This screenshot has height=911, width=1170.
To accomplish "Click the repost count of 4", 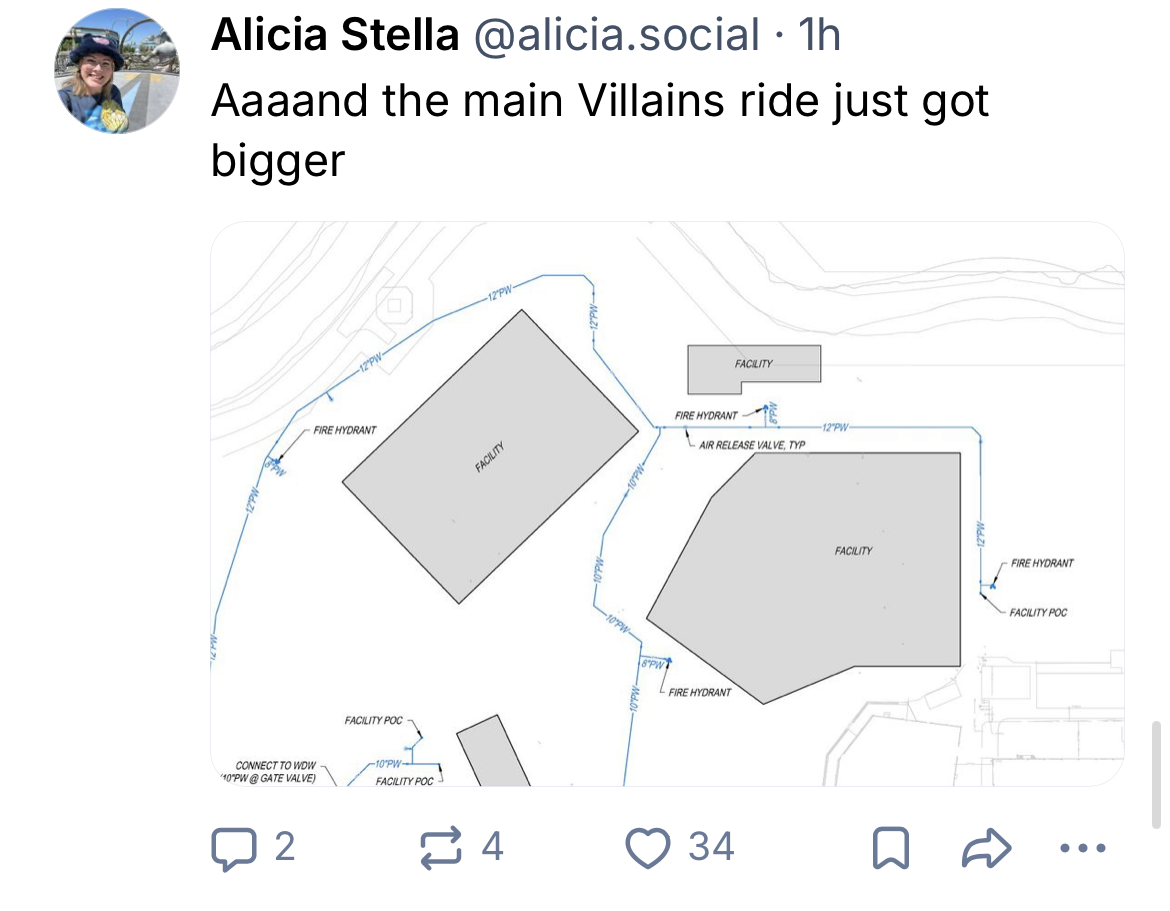I will (x=491, y=848).
